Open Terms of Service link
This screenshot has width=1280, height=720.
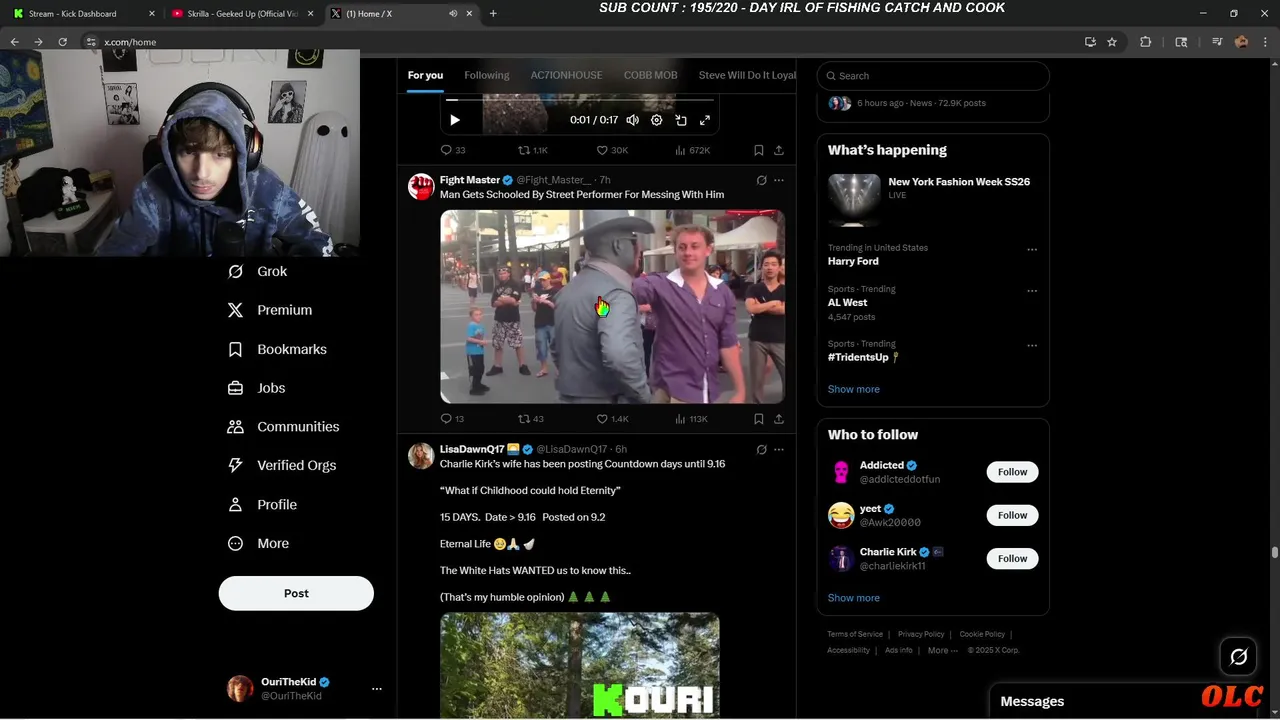(x=855, y=634)
